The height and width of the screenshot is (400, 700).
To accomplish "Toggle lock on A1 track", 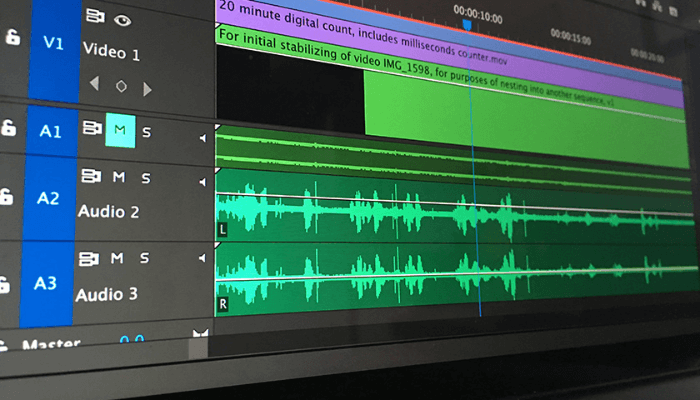I will (x=8, y=128).
